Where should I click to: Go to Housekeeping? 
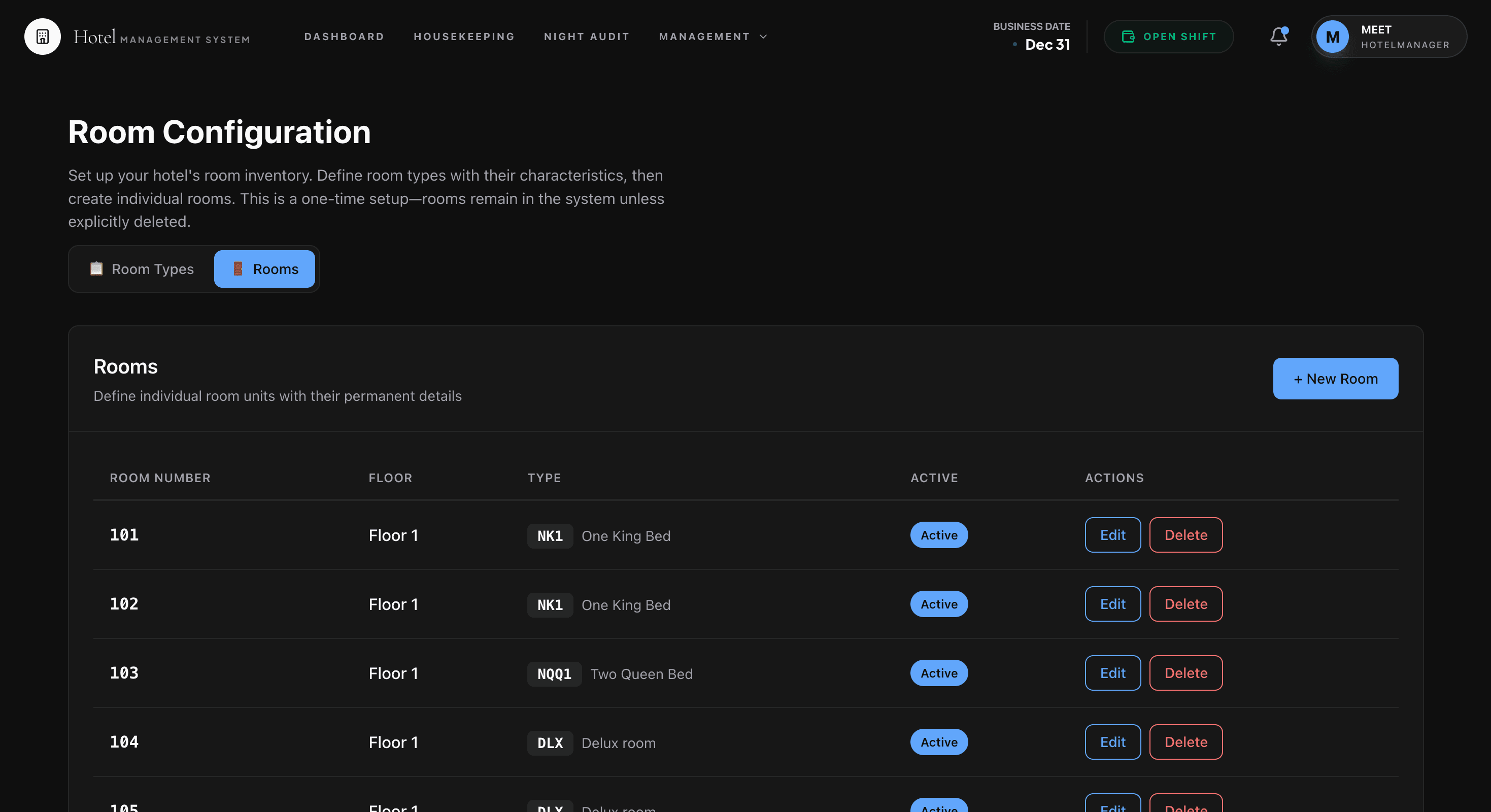(x=464, y=36)
